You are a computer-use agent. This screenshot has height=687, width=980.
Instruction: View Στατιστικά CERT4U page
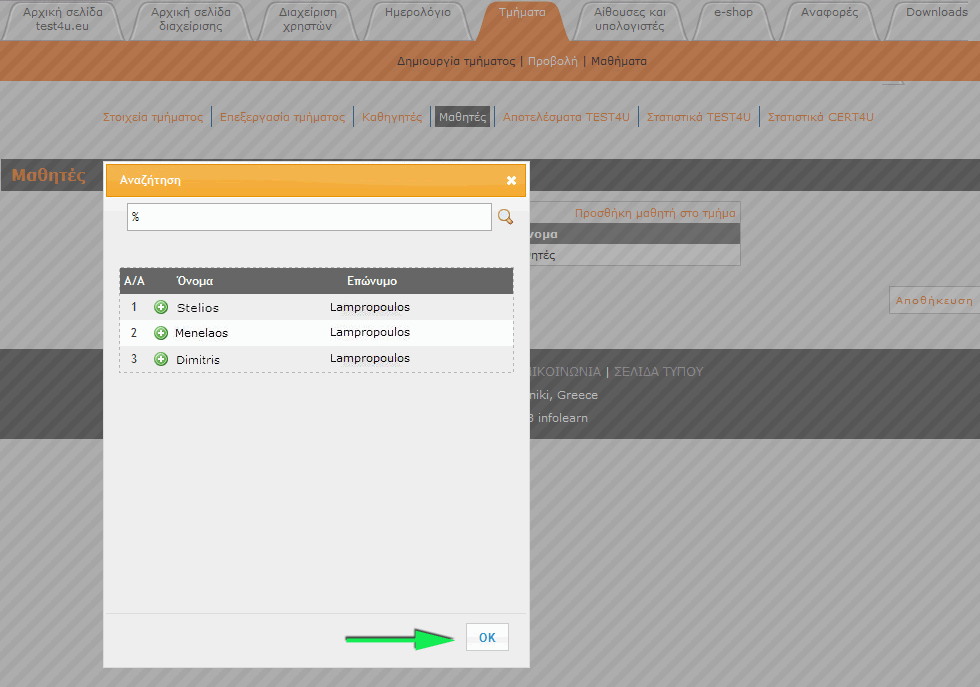click(x=820, y=117)
